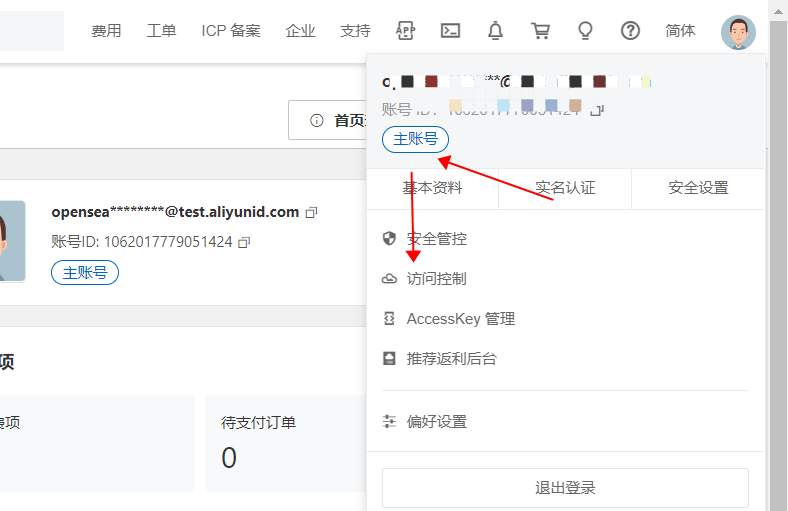Image resolution: width=788 pixels, height=511 pixels.
Task: Open the notification bell
Action: point(495,31)
